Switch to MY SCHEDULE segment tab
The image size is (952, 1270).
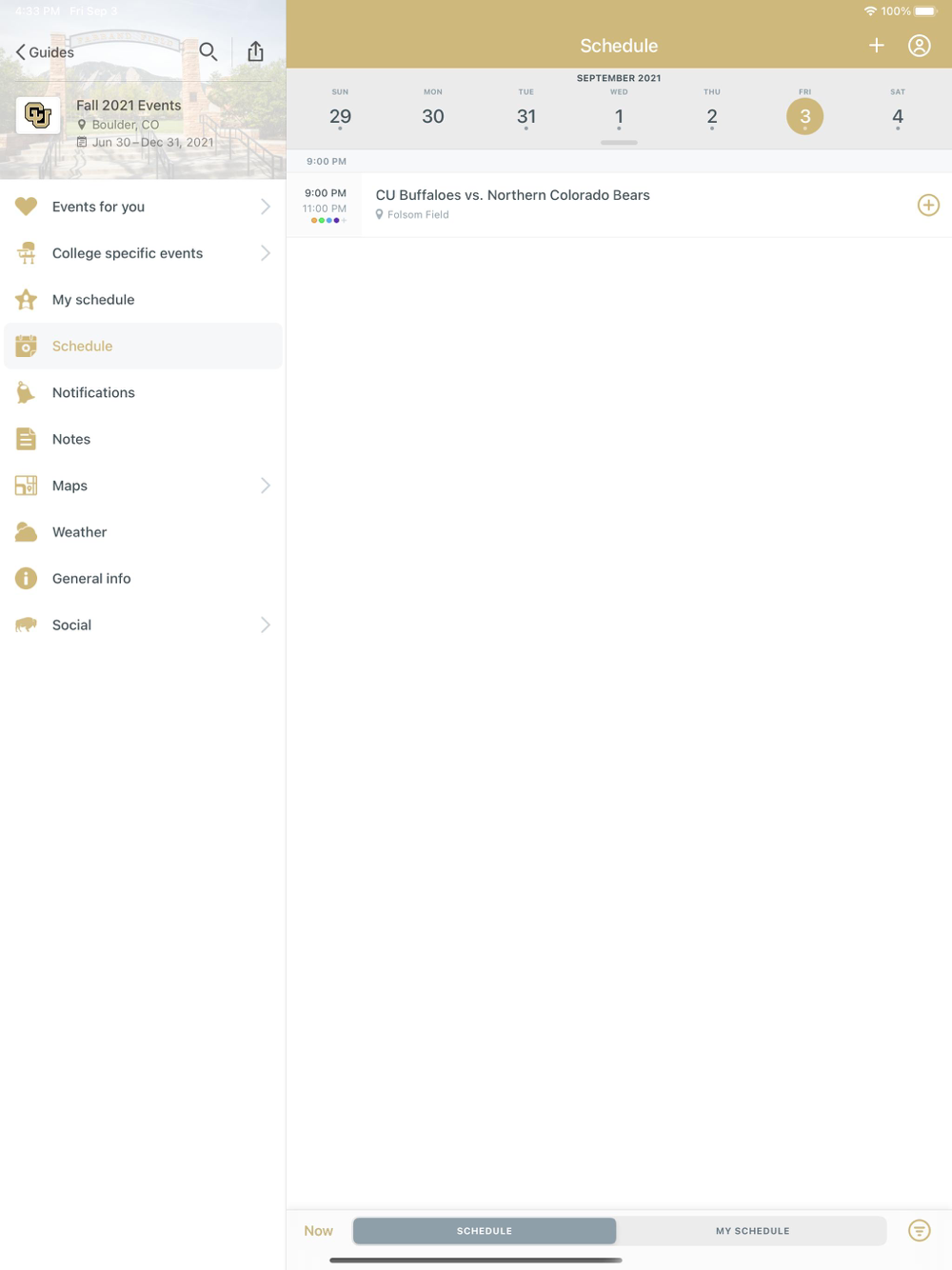752,1231
